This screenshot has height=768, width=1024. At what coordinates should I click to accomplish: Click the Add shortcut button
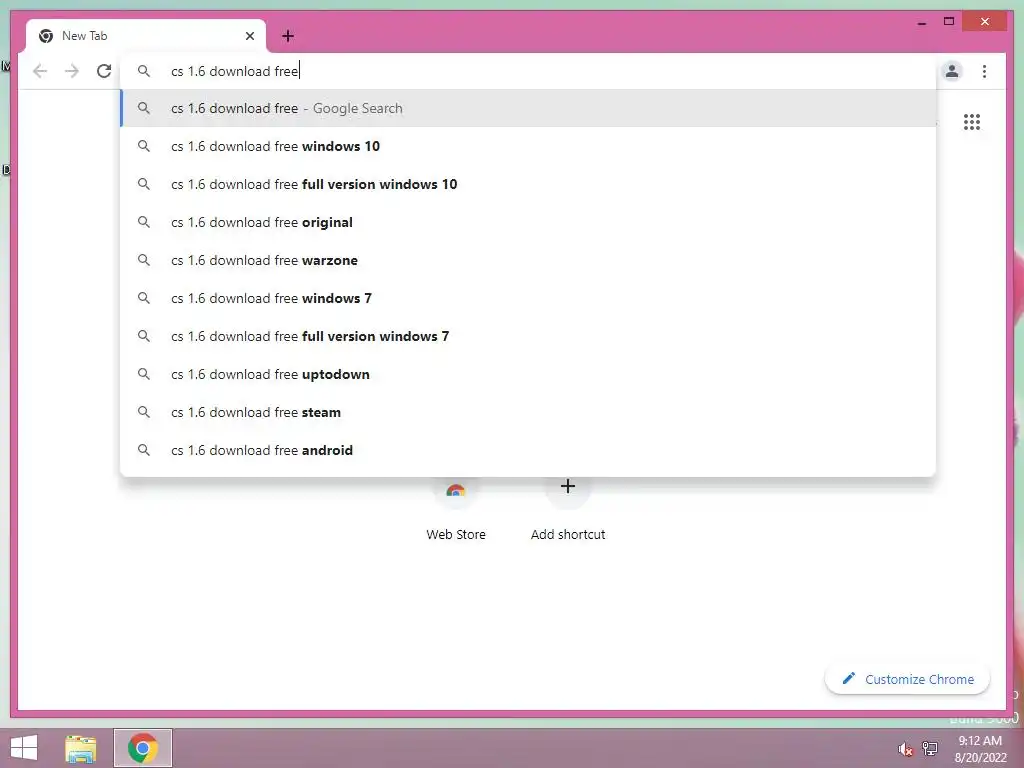pyautogui.click(x=568, y=509)
